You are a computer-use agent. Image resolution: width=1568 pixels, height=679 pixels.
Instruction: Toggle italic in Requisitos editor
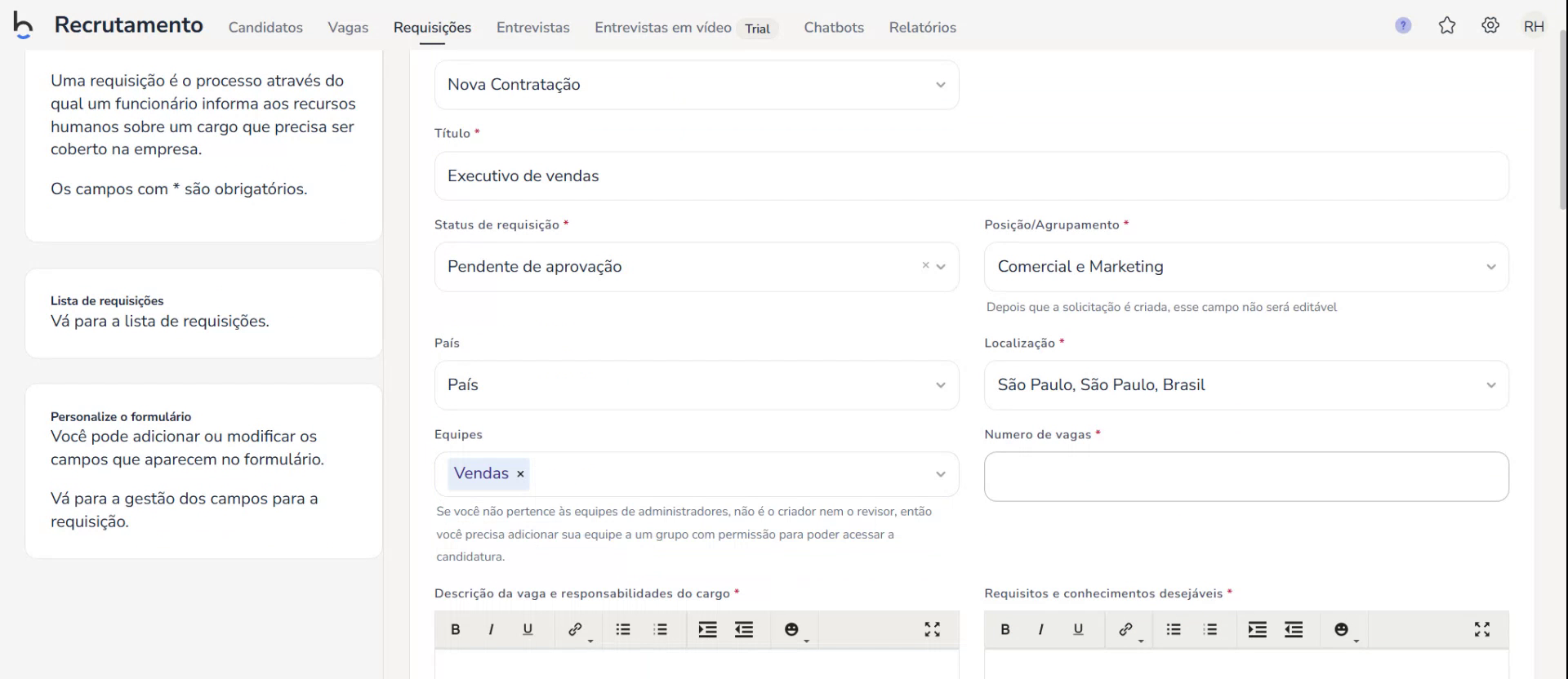[1040, 629]
